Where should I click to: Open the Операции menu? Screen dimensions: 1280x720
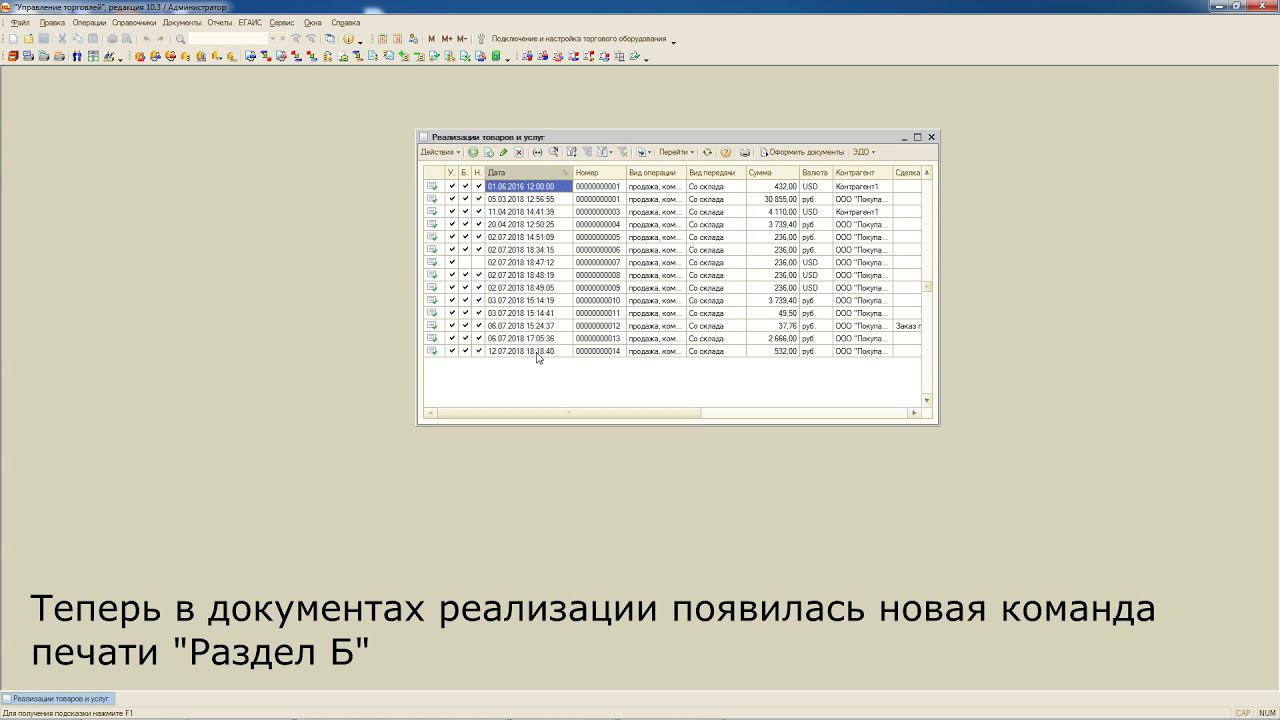point(89,22)
